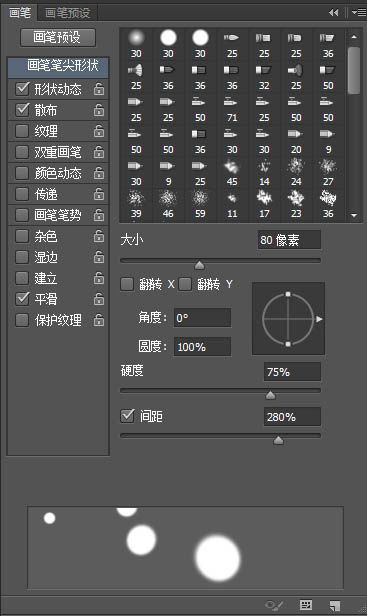Toggle lock icon for 建立

[x=99, y=279]
